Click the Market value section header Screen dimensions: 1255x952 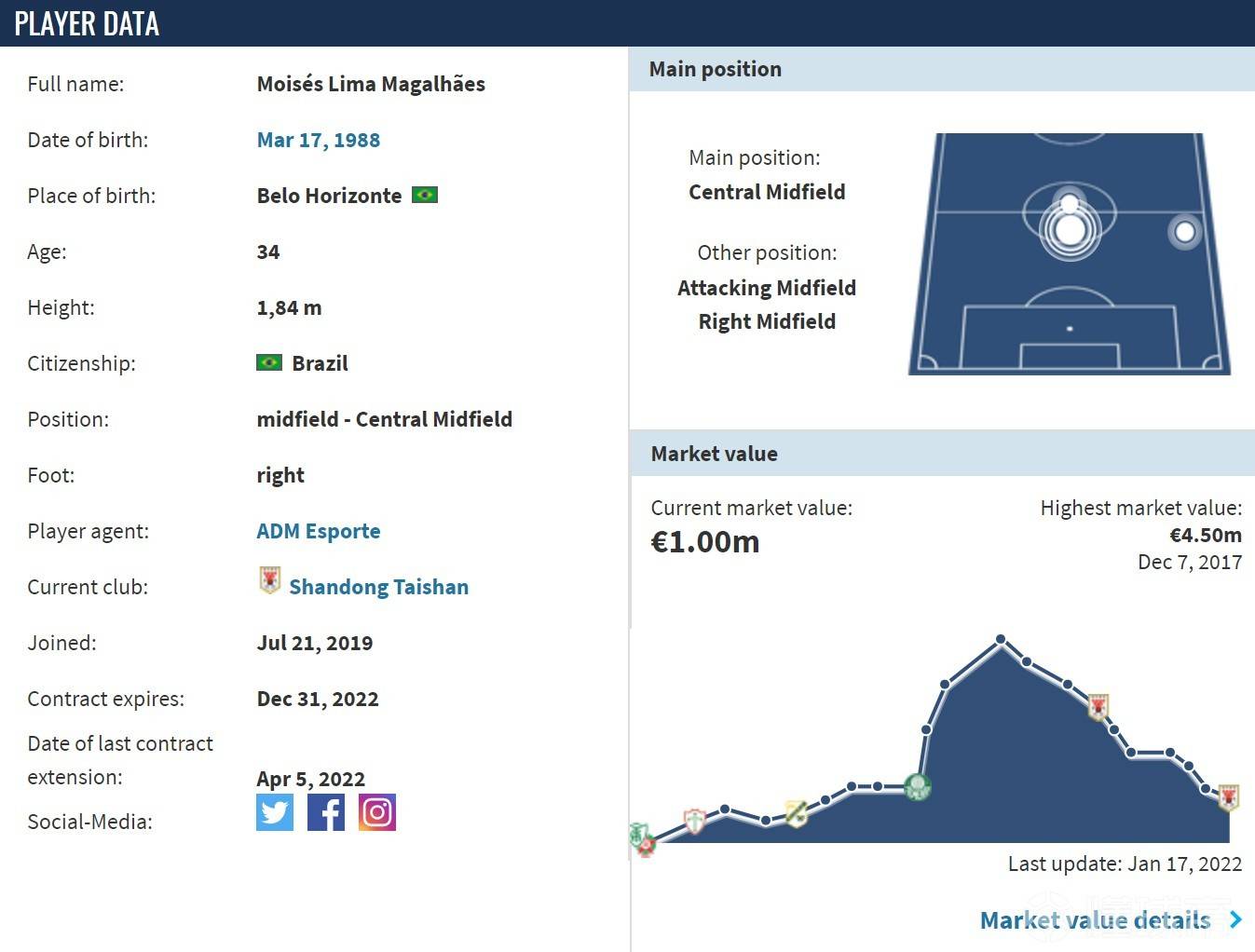click(x=942, y=454)
